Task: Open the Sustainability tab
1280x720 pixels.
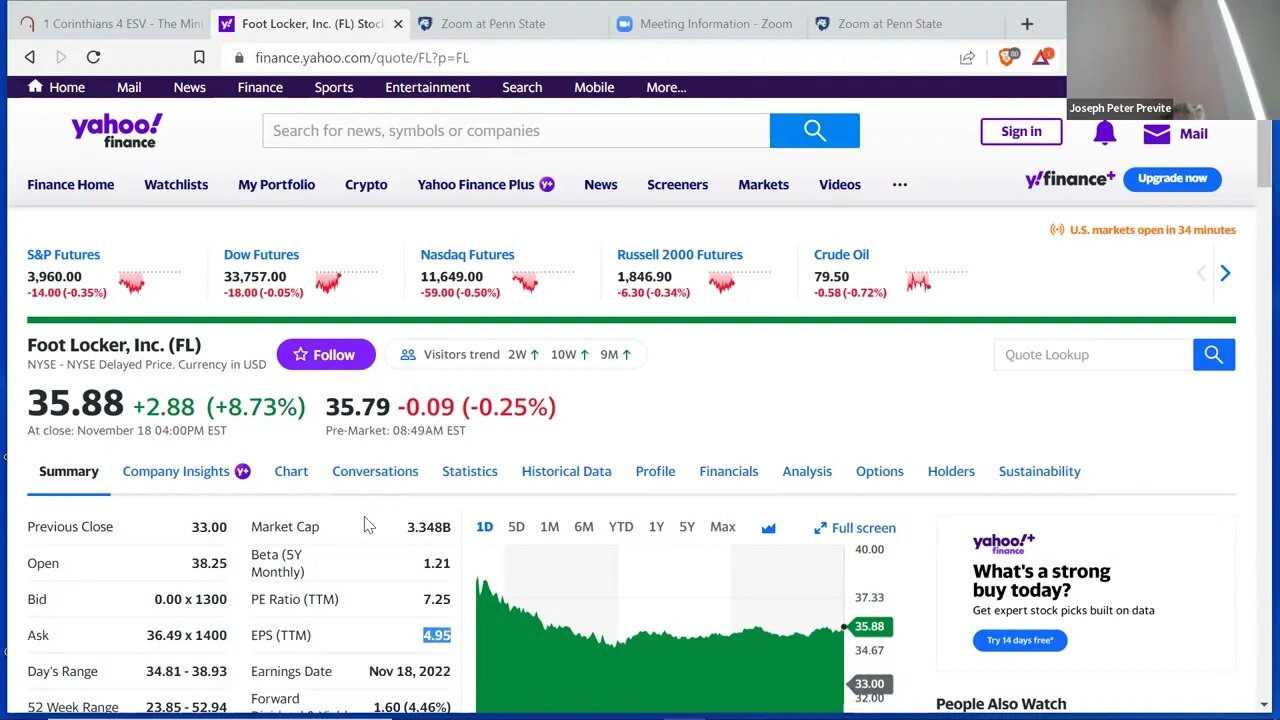Action: coord(1039,471)
